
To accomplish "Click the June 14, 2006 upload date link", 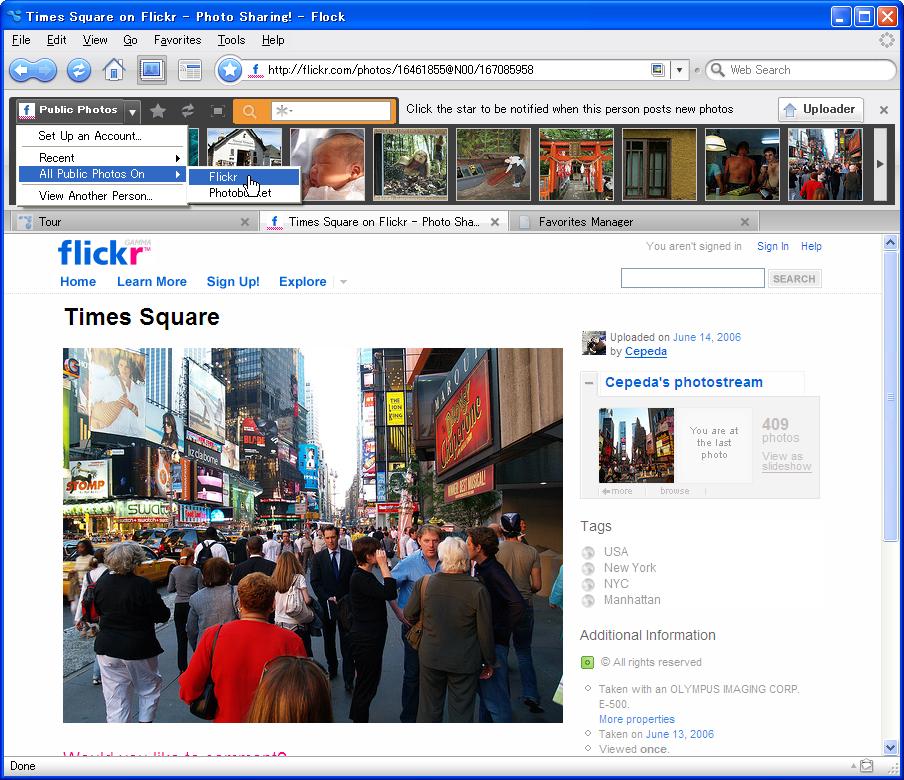I will point(707,337).
